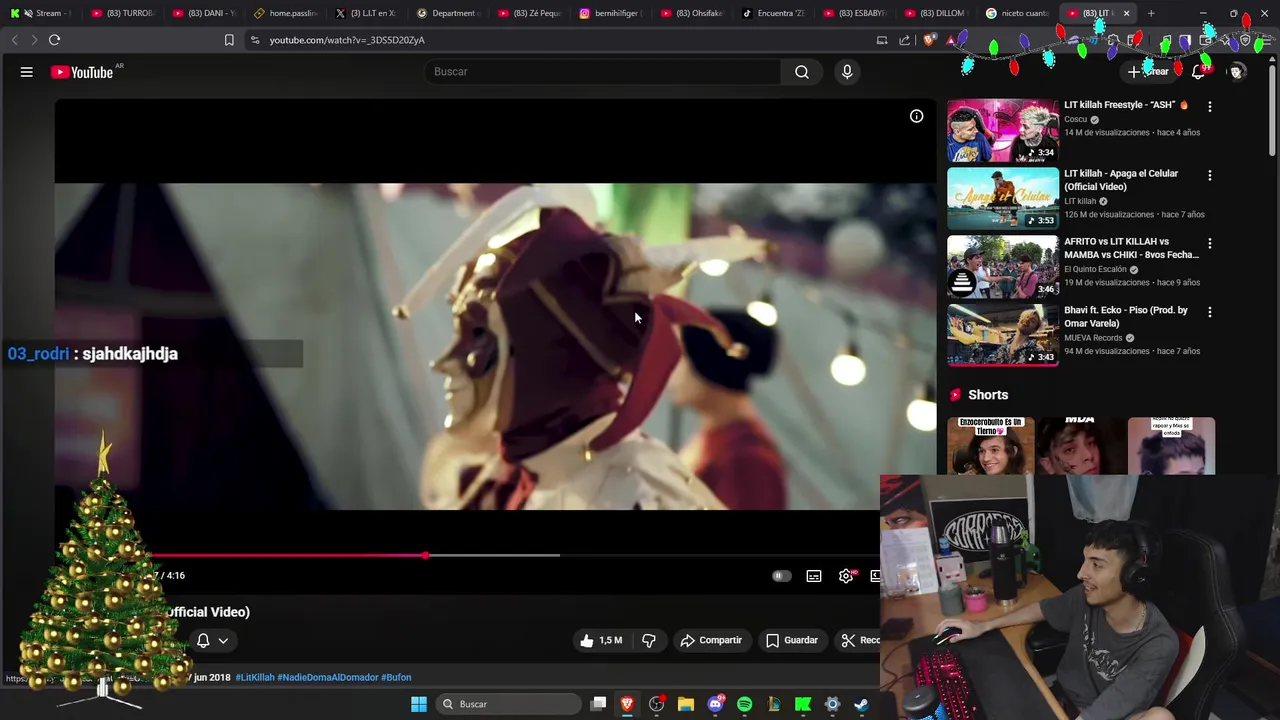The height and width of the screenshot is (720, 1280).
Task: Click the #NadieDomaAlDomador hashtag link
Action: 328,677
